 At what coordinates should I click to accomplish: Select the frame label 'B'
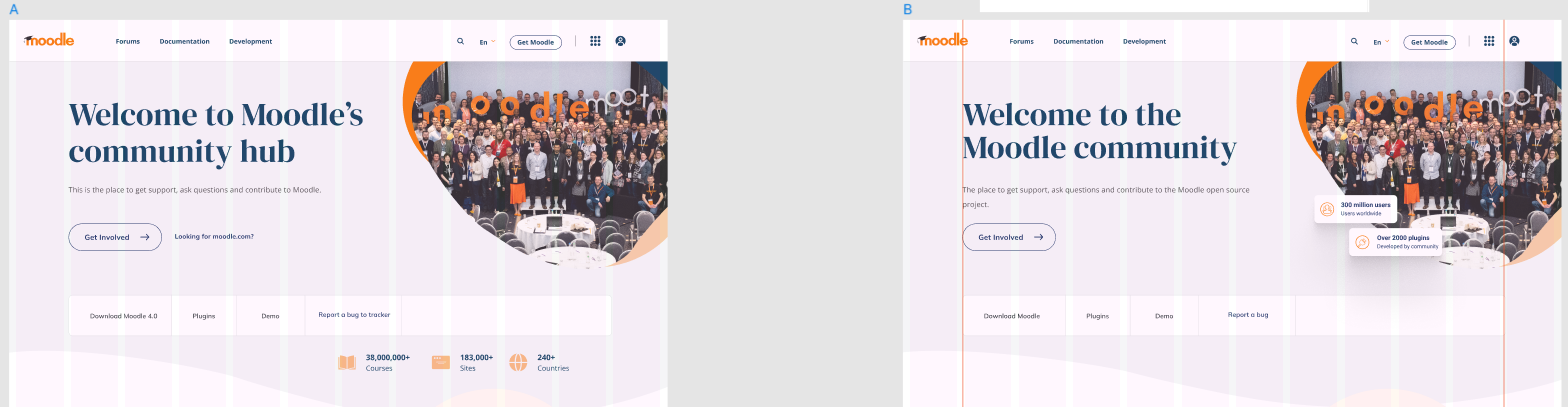[908, 9]
